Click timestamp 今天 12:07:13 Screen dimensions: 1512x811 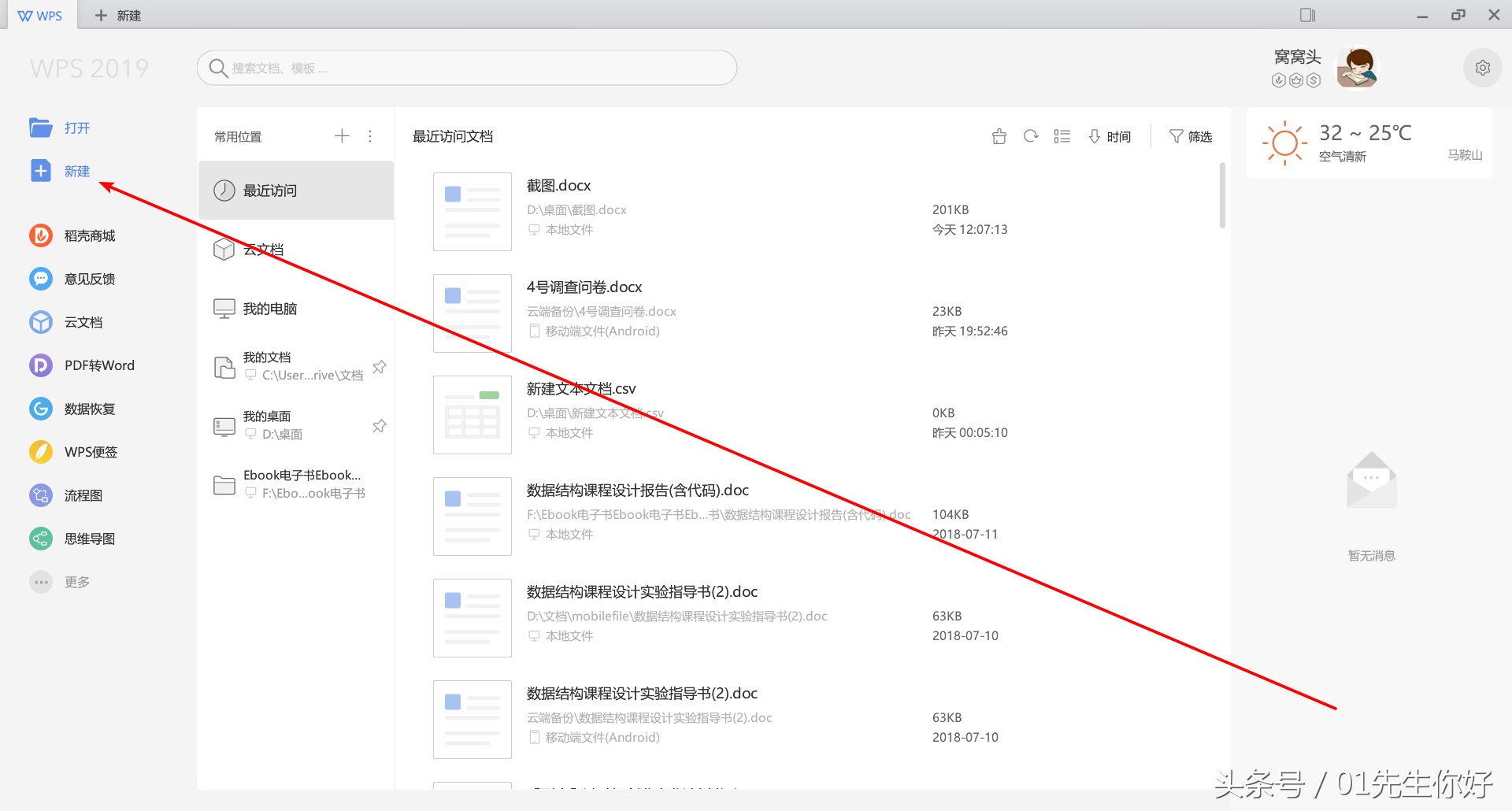click(970, 230)
